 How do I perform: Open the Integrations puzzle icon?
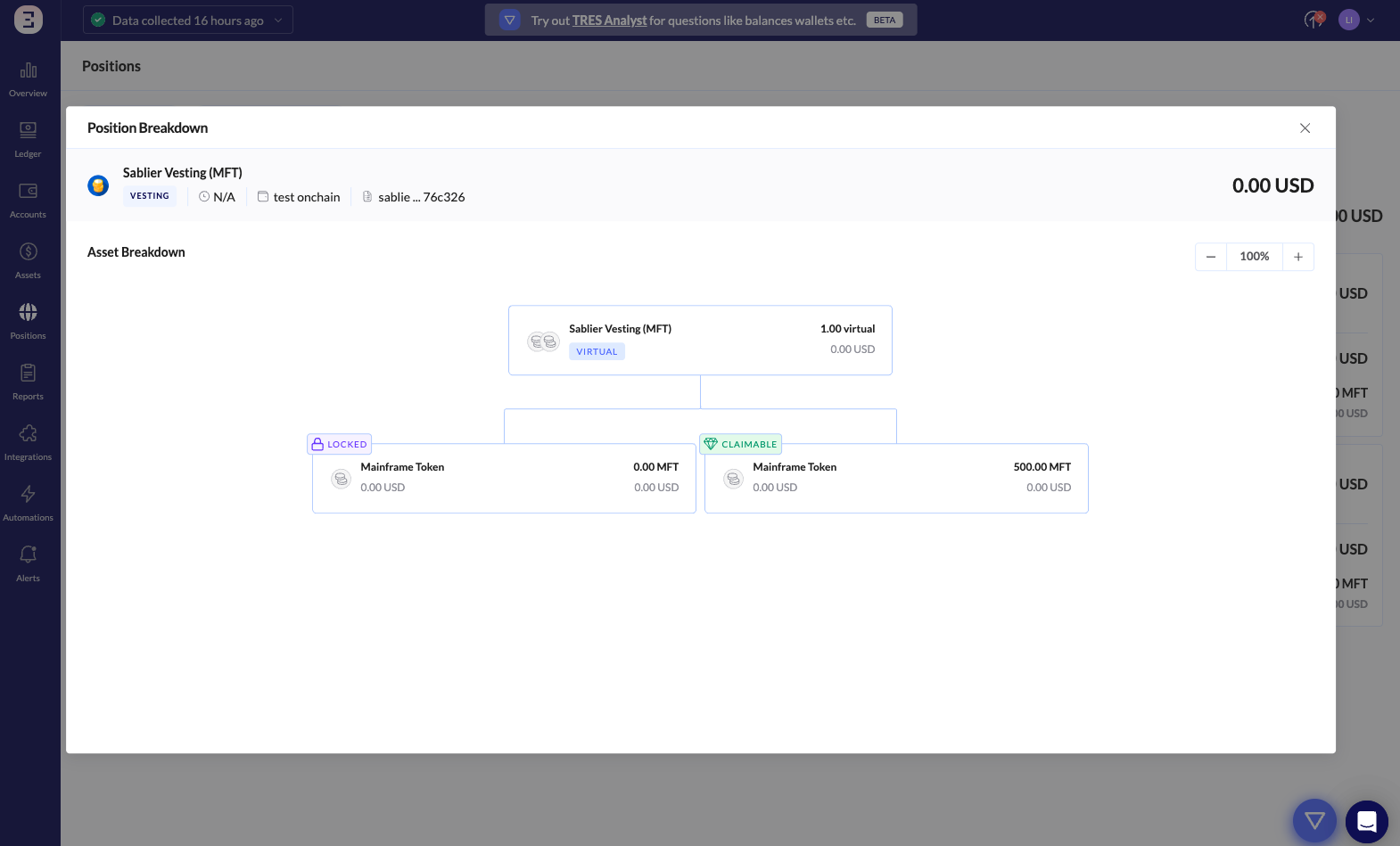(29, 435)
